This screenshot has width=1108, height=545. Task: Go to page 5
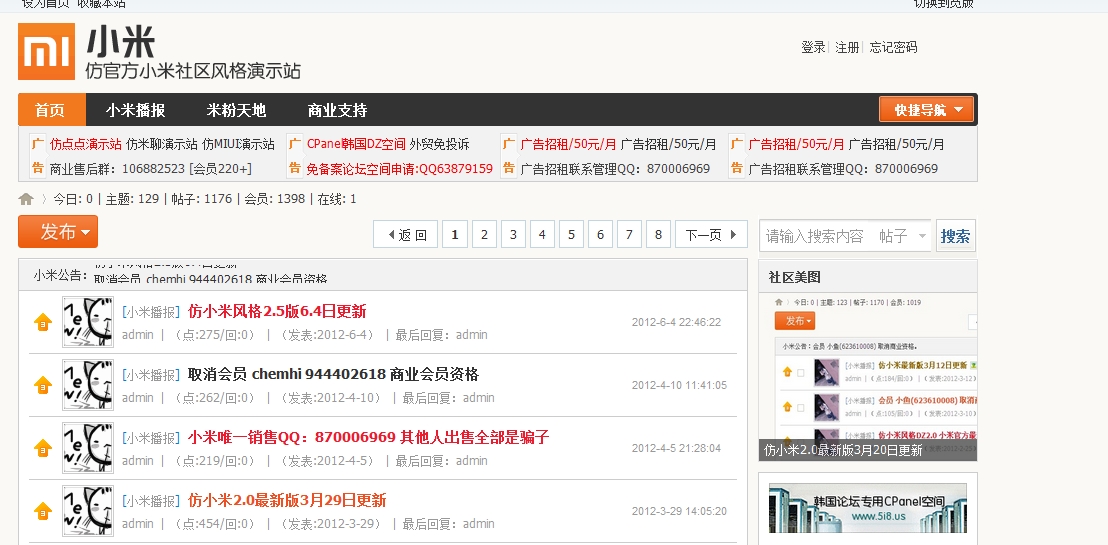571,235
